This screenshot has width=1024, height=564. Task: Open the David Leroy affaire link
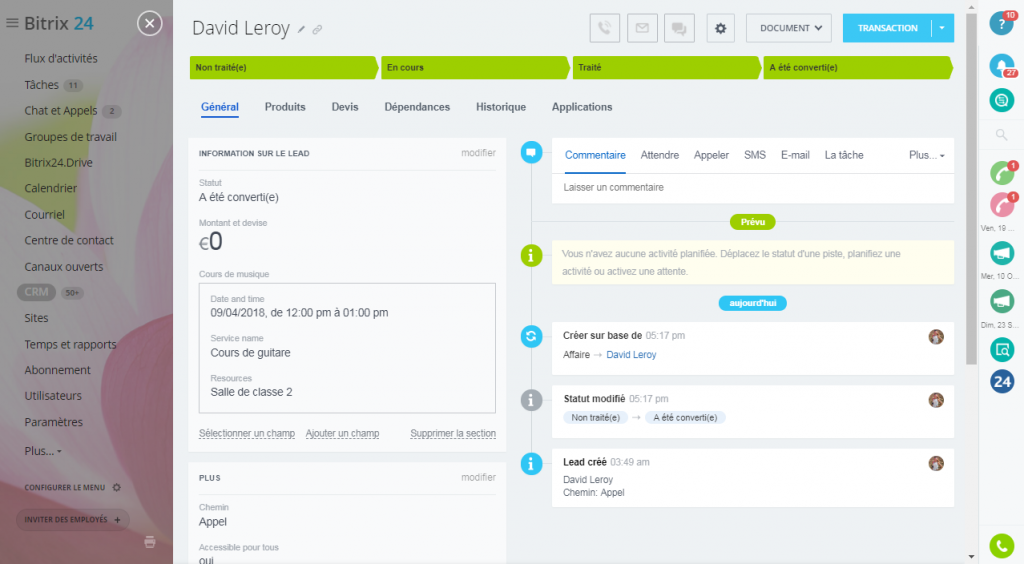coord(631,354)
